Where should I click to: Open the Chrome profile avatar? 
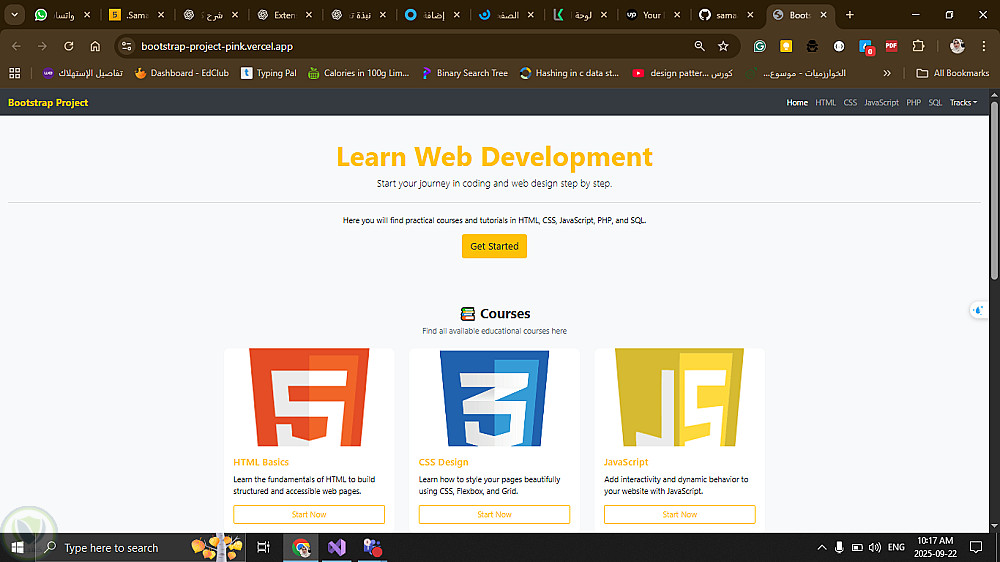(957, 46)
